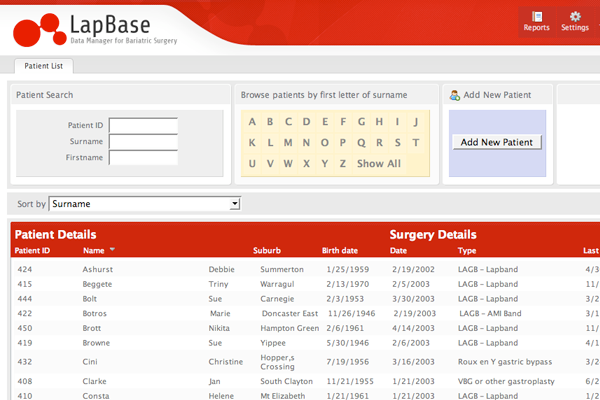This screenshot has height=400, width=600.
Task: Select letter Z in surname browser
Action: pyautogui.click(x=343, y=164)
